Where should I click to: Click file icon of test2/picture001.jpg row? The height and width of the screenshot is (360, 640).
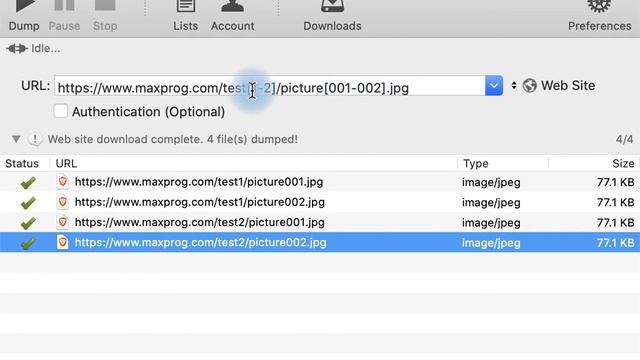[x=62, y=222]
